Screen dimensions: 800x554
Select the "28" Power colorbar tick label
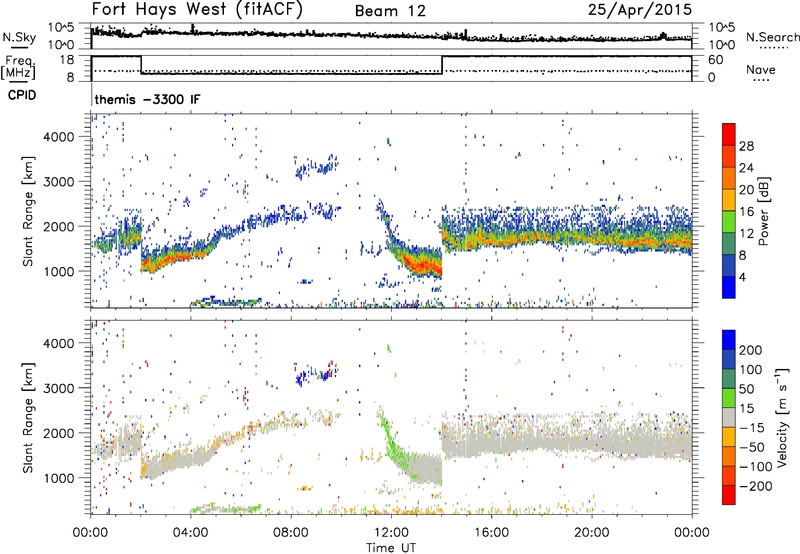pos(746,146)
